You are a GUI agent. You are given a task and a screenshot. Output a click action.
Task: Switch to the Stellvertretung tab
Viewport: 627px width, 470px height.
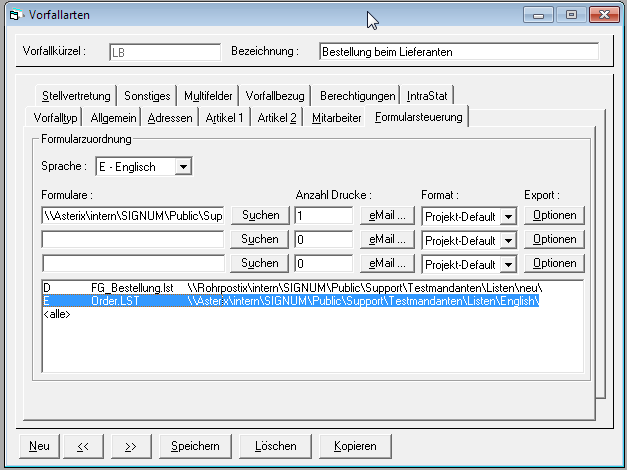pyautogui.click(x=78, y=96)
